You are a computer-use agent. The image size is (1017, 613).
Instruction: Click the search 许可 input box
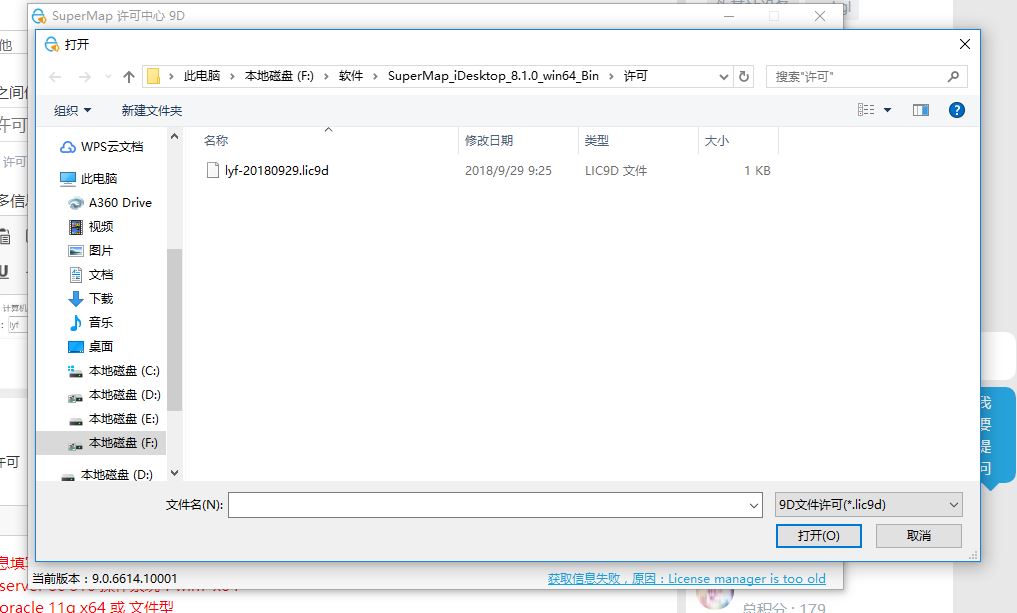coord(857,77)
